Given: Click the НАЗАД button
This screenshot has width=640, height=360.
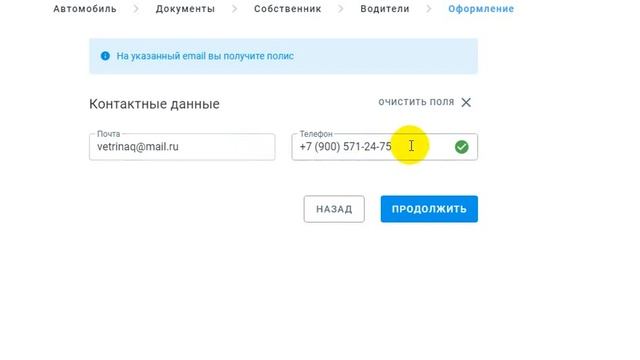Looking at the screenshot, I should tap(334, 209).
